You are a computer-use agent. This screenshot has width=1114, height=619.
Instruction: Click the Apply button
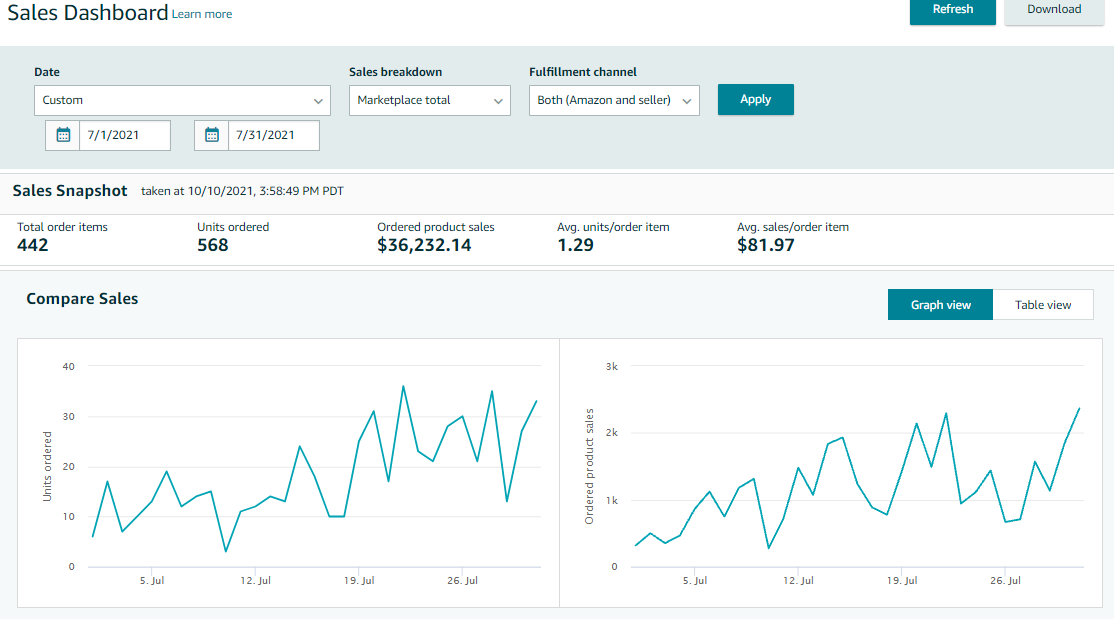[755, 99]
